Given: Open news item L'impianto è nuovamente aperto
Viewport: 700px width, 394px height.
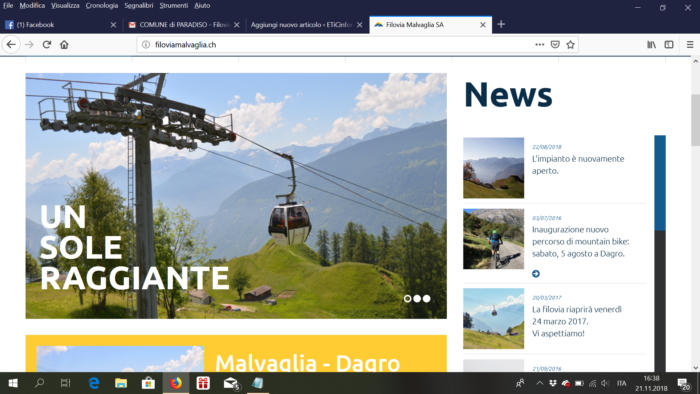Looking at the screenshot, I should click(578, 165).
